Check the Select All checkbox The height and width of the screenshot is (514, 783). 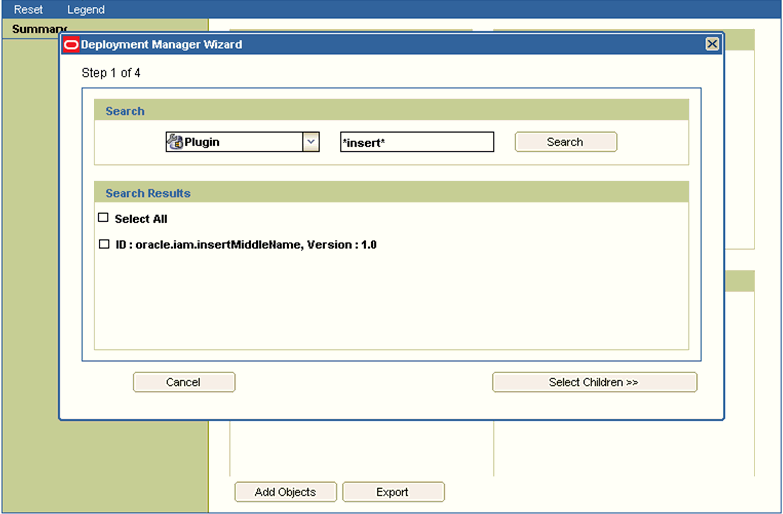[103, 218]
